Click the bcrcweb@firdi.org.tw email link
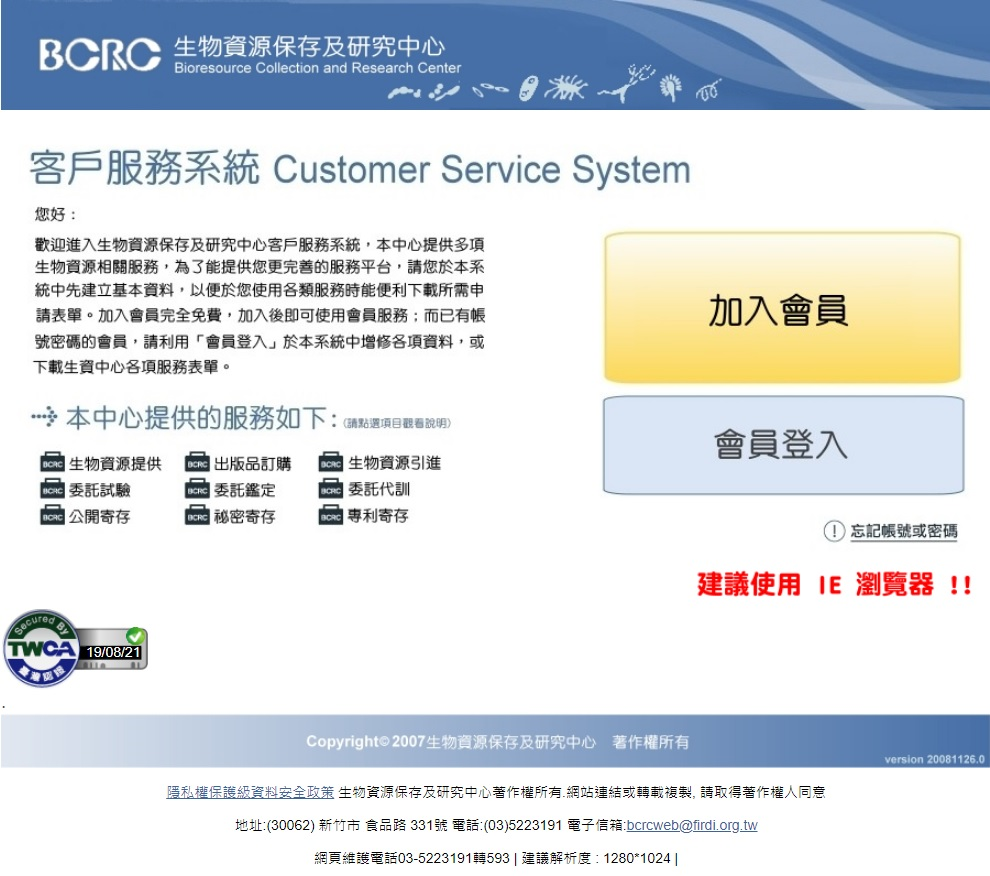990x876 pixels. coord(692,825)
